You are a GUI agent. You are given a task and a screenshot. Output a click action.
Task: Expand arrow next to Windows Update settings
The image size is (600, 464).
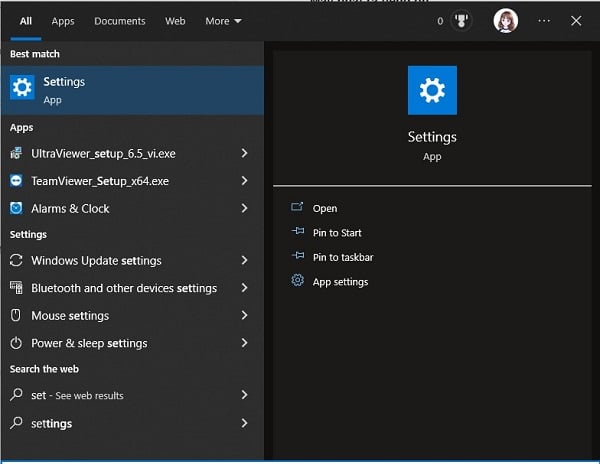click(245, 260)
